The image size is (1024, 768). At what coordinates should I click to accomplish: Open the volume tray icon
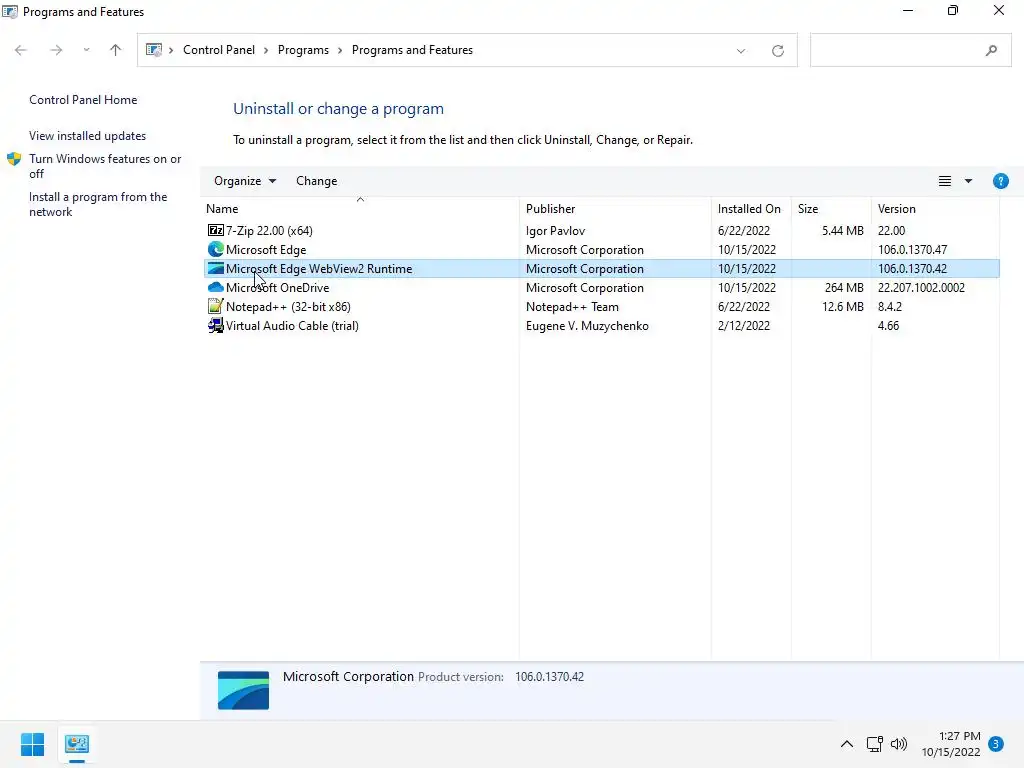click(x=899, y=744)
